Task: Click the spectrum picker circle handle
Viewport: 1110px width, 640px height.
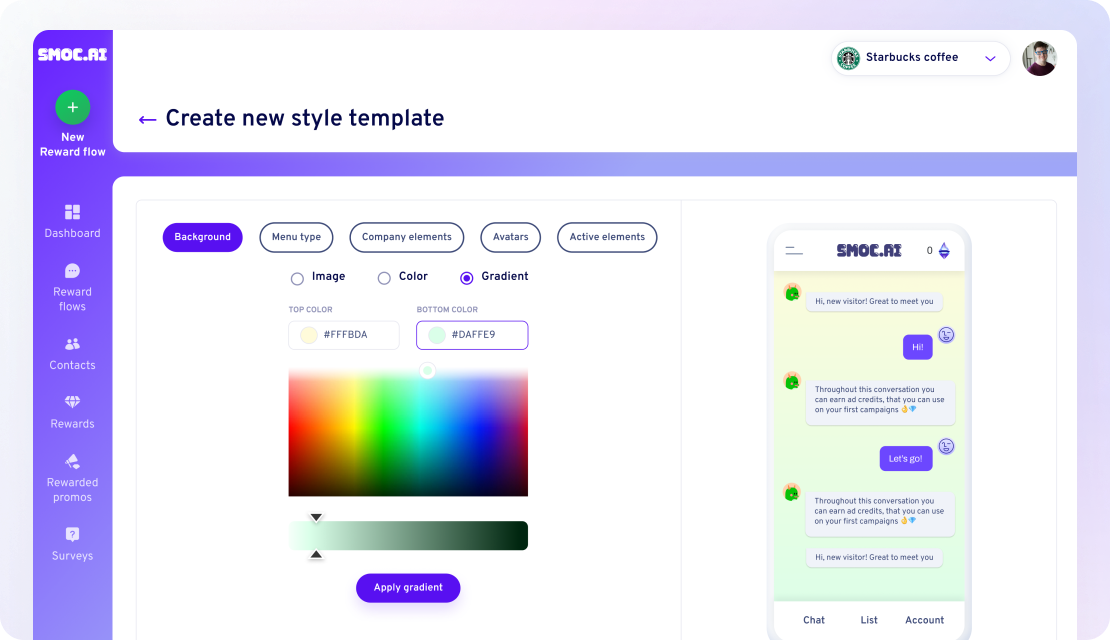Action: pyautogui.click(x=428, y=370)
